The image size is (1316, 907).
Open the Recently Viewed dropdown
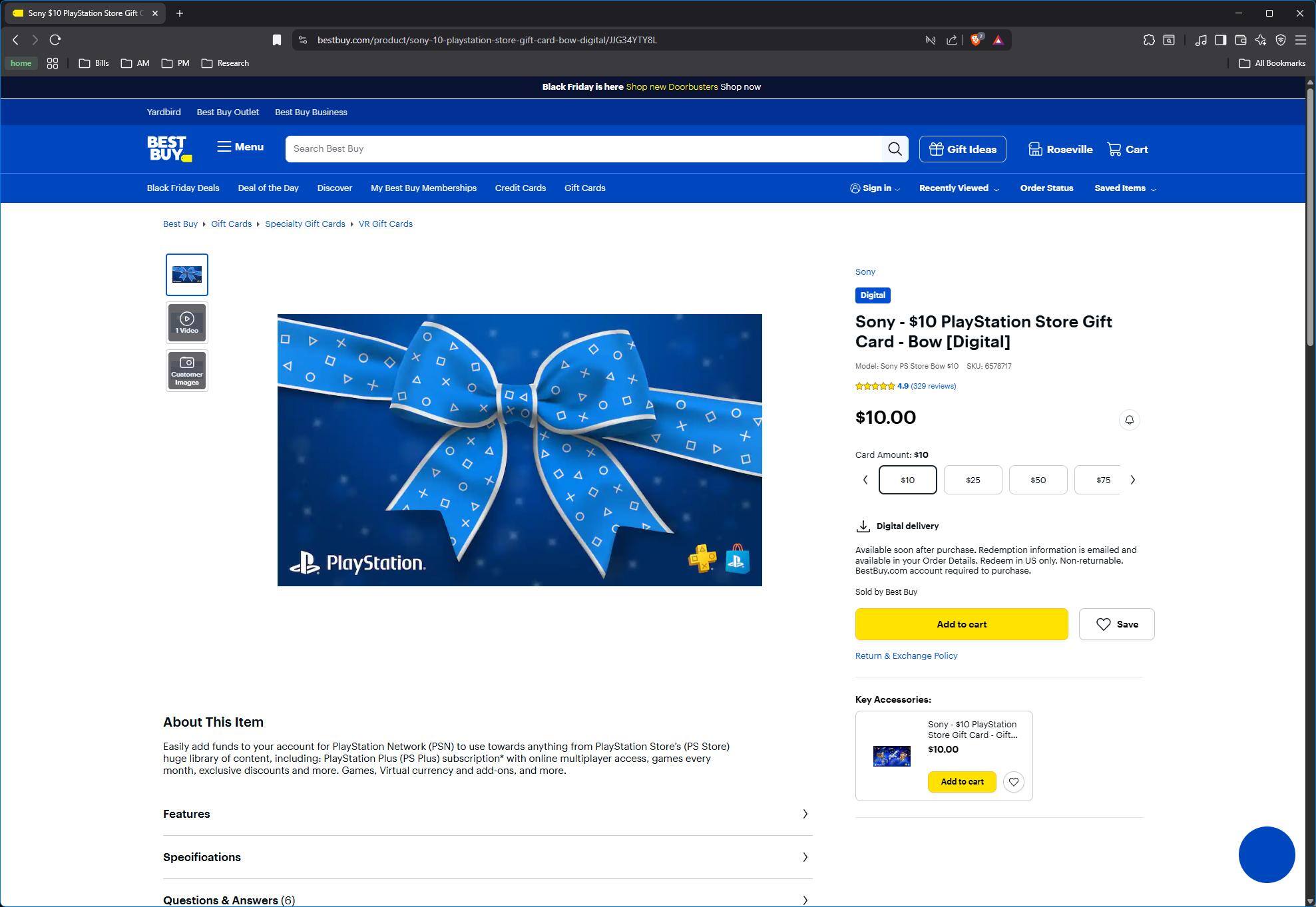point(959,188)
